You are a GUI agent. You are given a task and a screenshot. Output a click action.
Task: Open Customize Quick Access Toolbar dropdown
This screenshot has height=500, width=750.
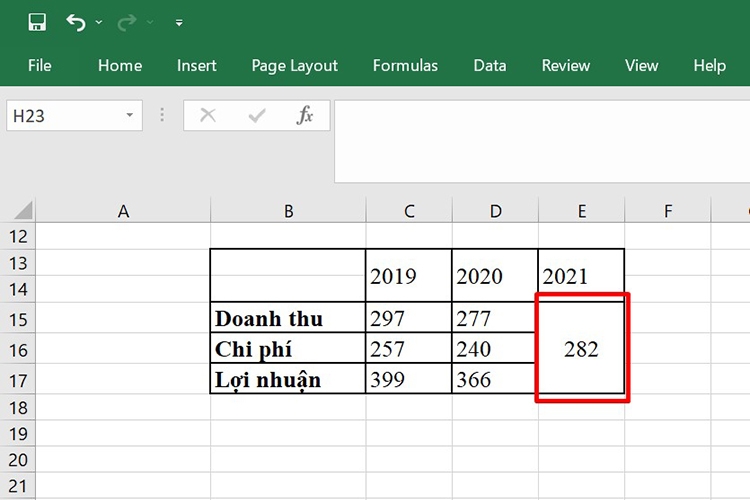point(179,22)
